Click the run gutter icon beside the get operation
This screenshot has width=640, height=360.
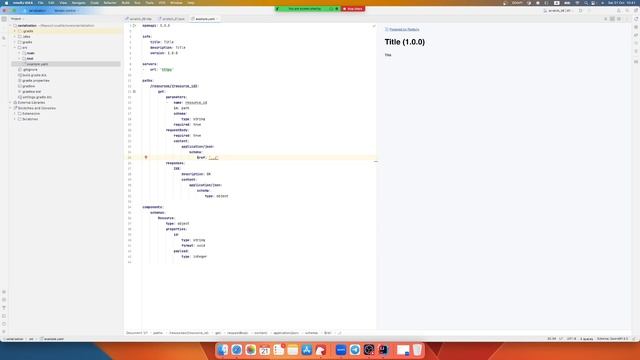pyautogui.click(x=134, y=91)
